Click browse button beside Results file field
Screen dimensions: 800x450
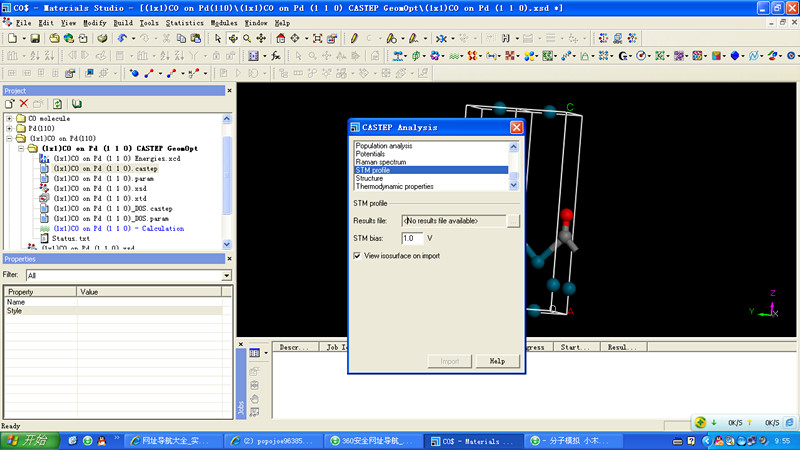[x=513, y=220]
